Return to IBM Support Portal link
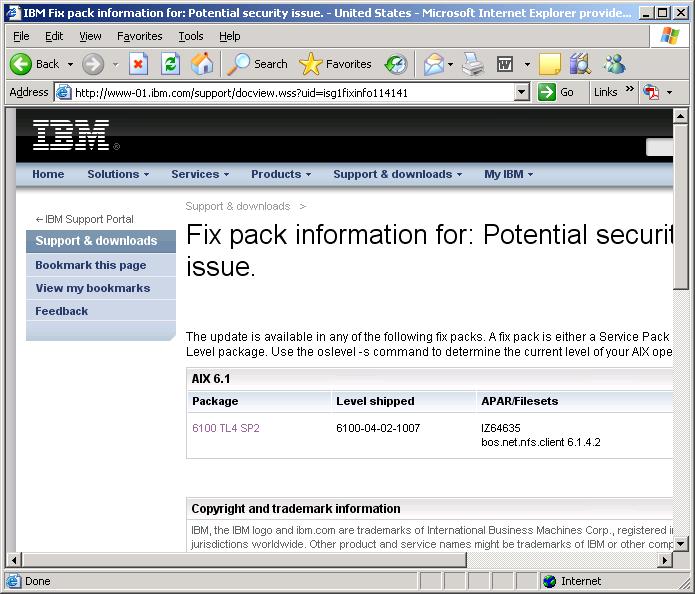 [x=84, y=219]
